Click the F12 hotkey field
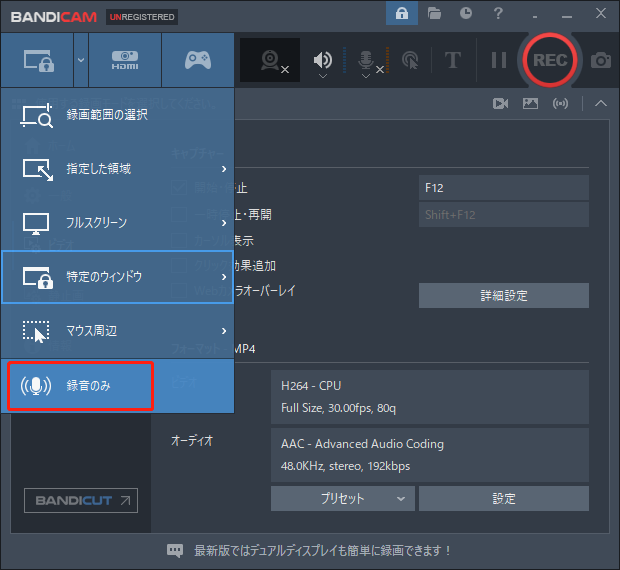The width and height of the screenshot is (620, 570). tap(504, 188)
